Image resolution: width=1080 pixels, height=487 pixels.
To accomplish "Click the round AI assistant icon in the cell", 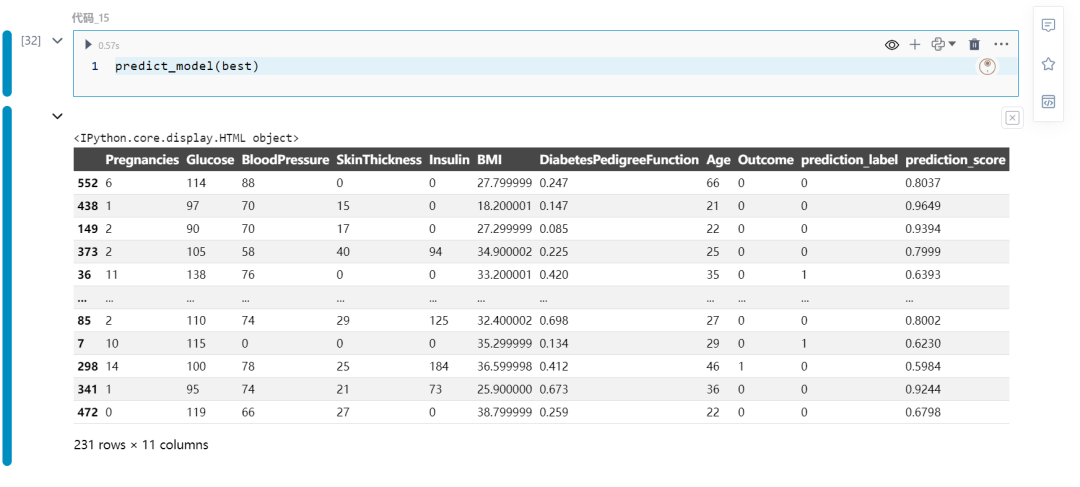I will pos(987,67).
